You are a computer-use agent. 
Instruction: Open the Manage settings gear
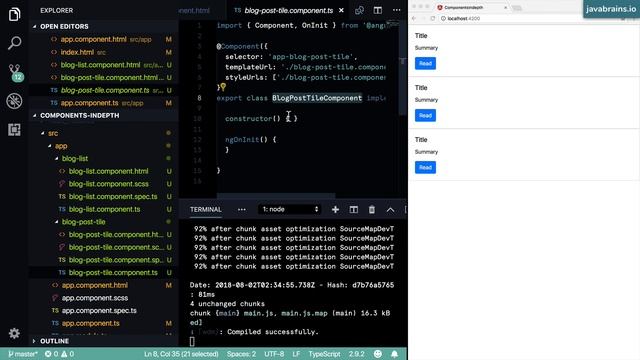[x=14, y=333]
